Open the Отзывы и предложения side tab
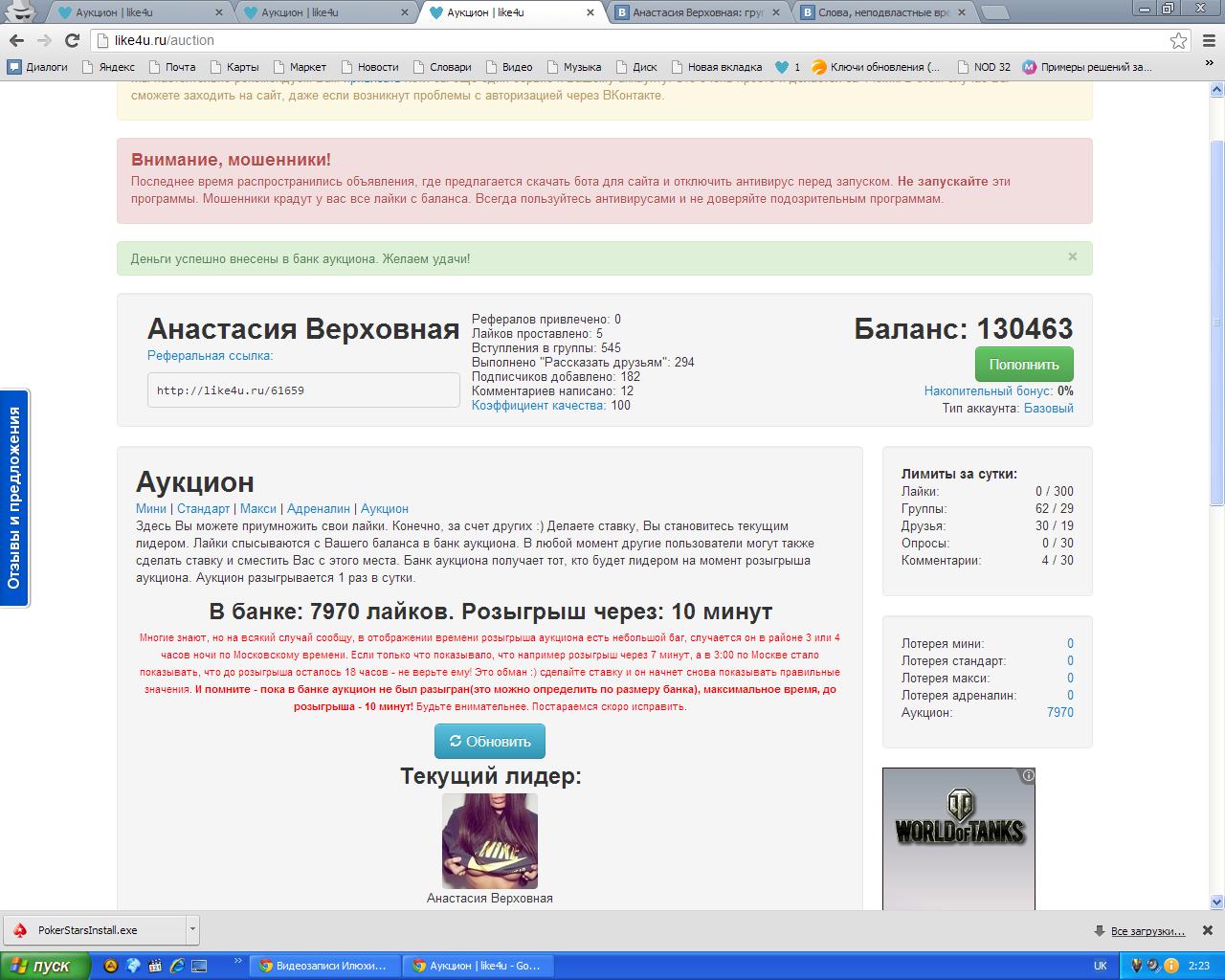Screen dimensions: 1225x980 [x=14, y=498]
